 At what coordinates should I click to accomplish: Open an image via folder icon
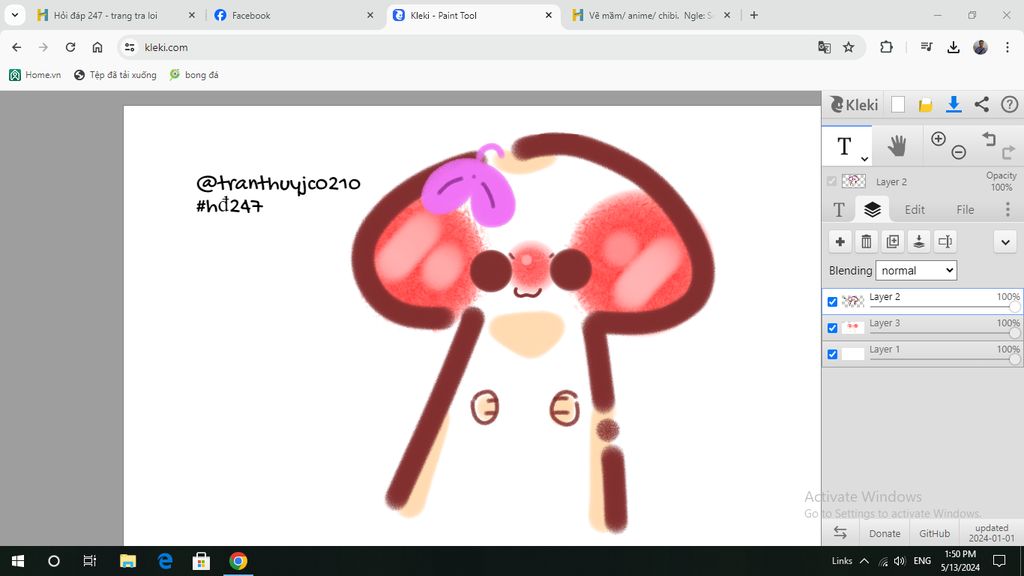pos(925,104)
